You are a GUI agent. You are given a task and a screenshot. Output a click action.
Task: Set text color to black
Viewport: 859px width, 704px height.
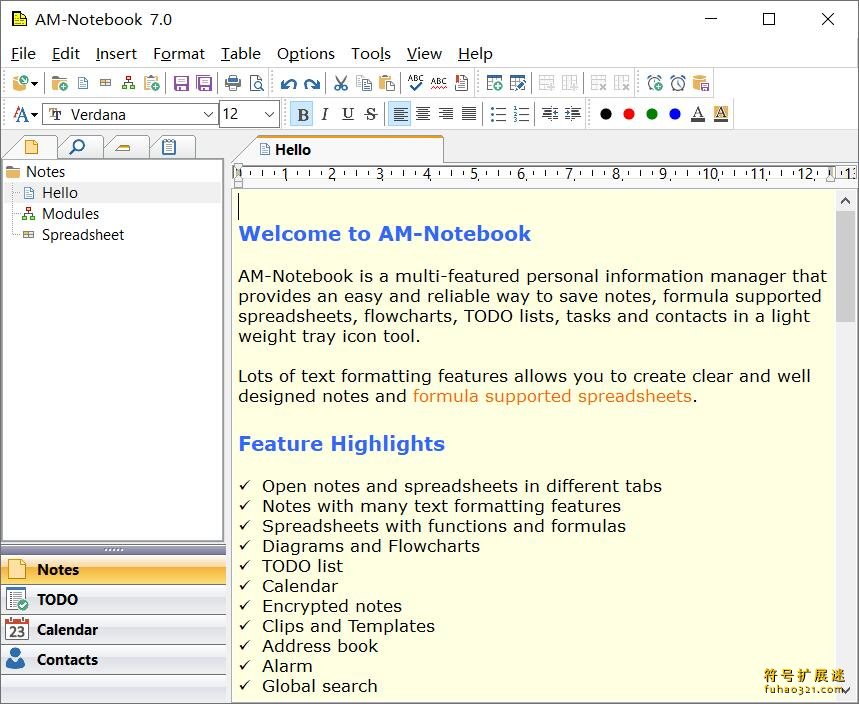coord(605,114)
